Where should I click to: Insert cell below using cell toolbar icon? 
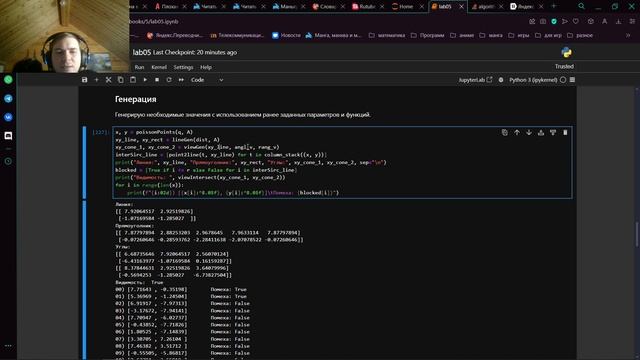(553, 132)
